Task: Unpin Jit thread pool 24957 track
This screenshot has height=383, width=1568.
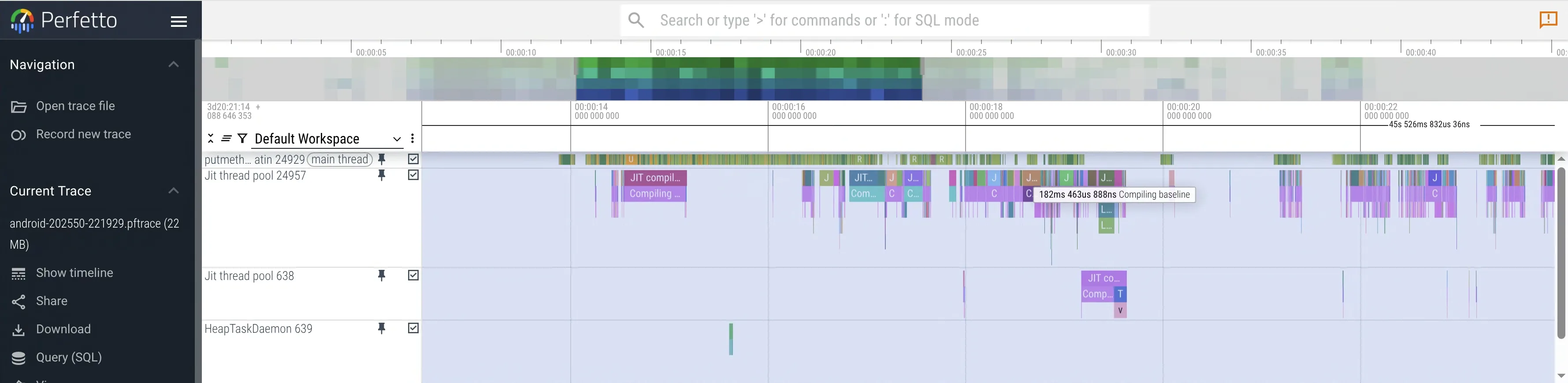Action: click(382, 175)
